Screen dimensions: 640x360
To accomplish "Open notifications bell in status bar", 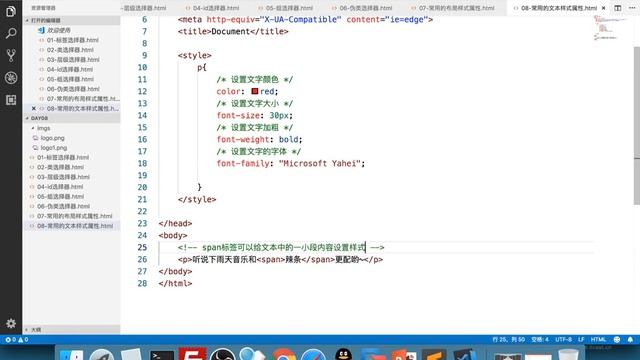I will pyautogui.click(x=630, y=340).
